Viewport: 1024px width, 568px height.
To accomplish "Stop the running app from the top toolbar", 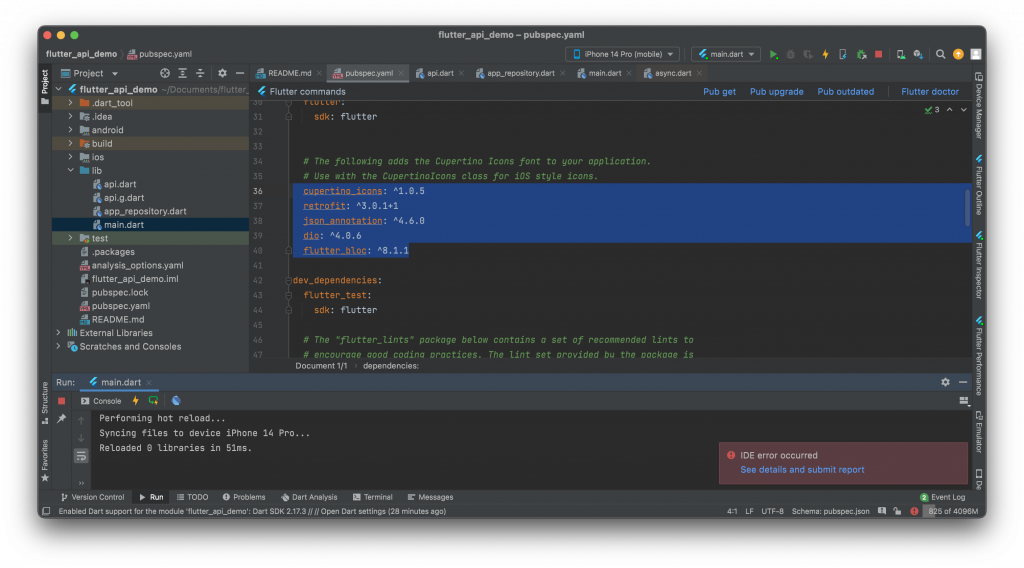I will click(x=878, y=54).
